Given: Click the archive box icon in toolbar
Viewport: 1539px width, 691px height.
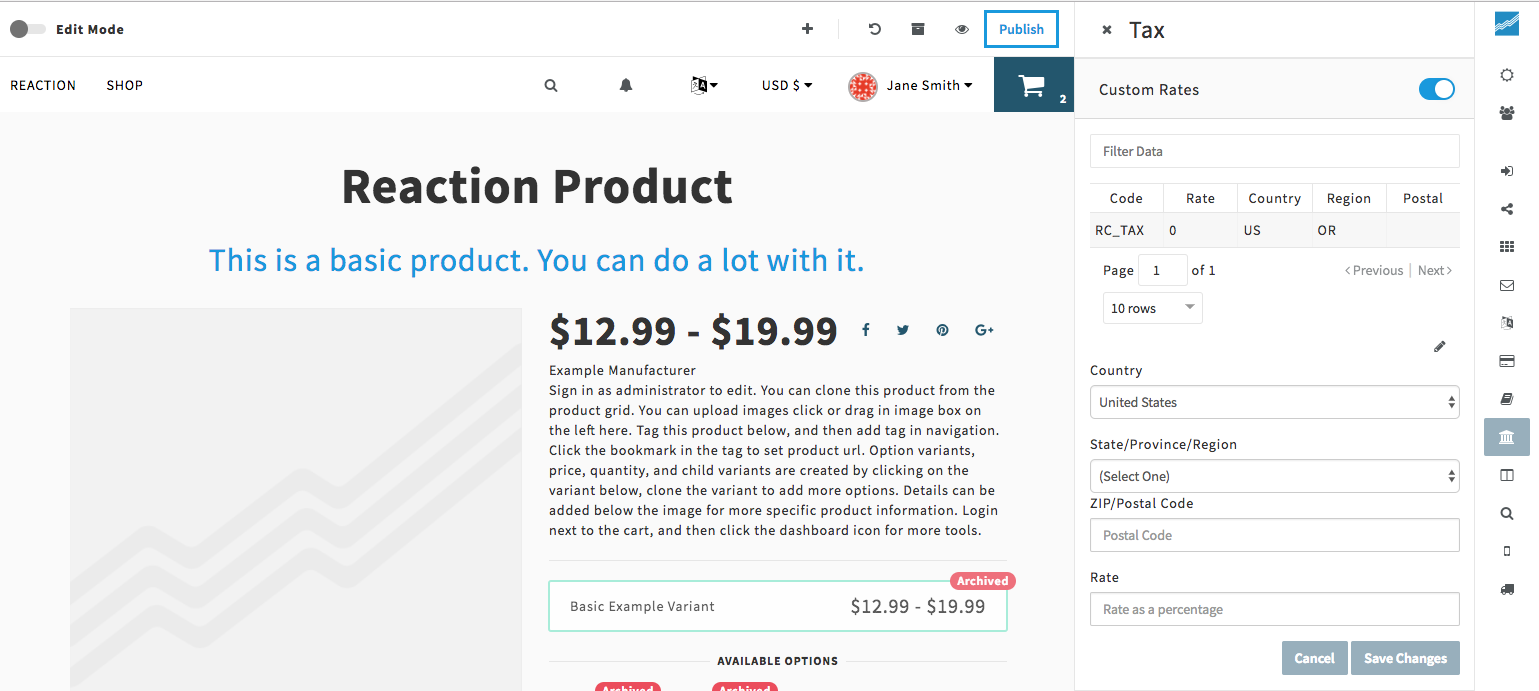Looking at the screenshot, I should pos(918,29).
